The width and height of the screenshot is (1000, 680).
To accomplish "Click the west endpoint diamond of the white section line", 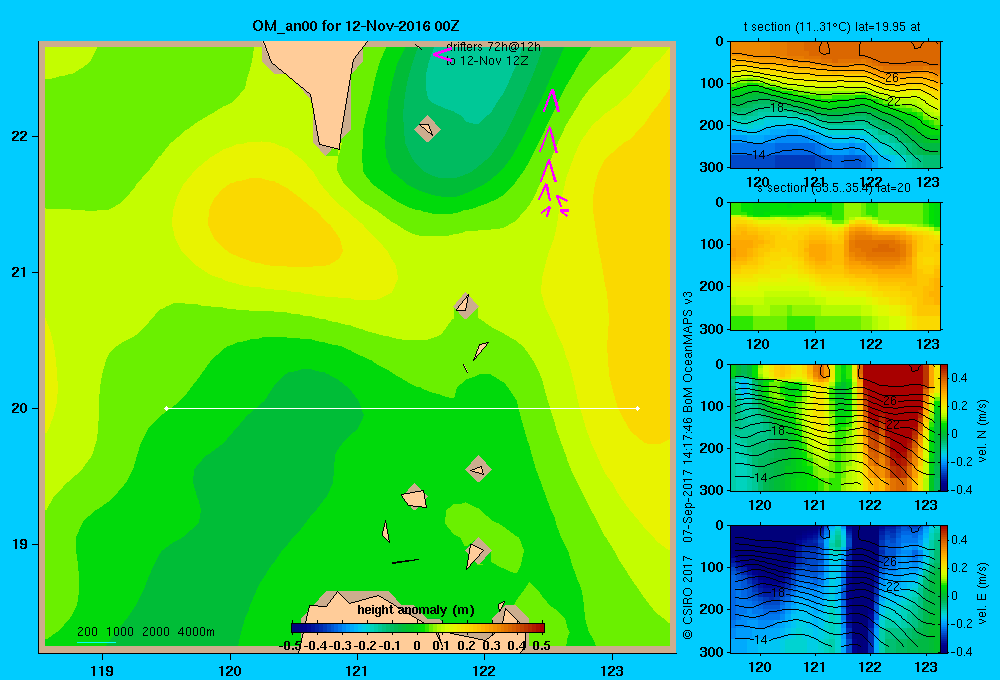I will [x=166, y=408].
